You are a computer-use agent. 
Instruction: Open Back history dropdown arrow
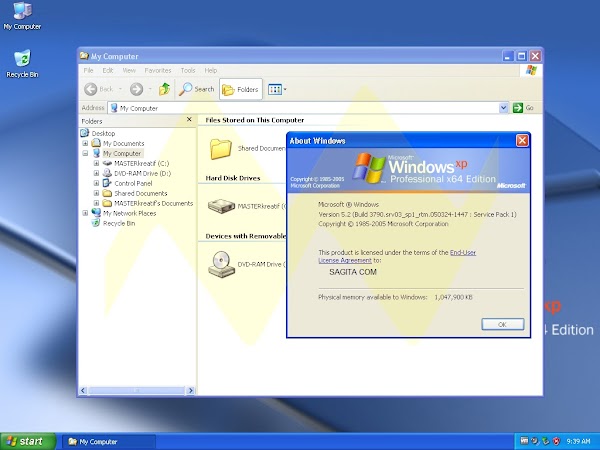(120, 89)
